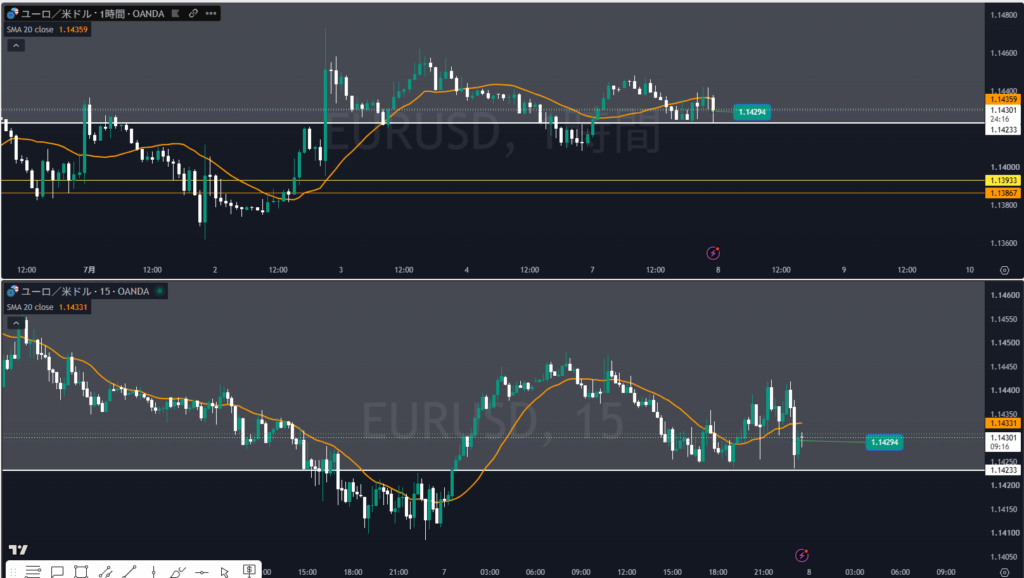Viewport: 1024px width, 578px height.
Task: Select the brush drawing tool
Action: click(178, 571)
